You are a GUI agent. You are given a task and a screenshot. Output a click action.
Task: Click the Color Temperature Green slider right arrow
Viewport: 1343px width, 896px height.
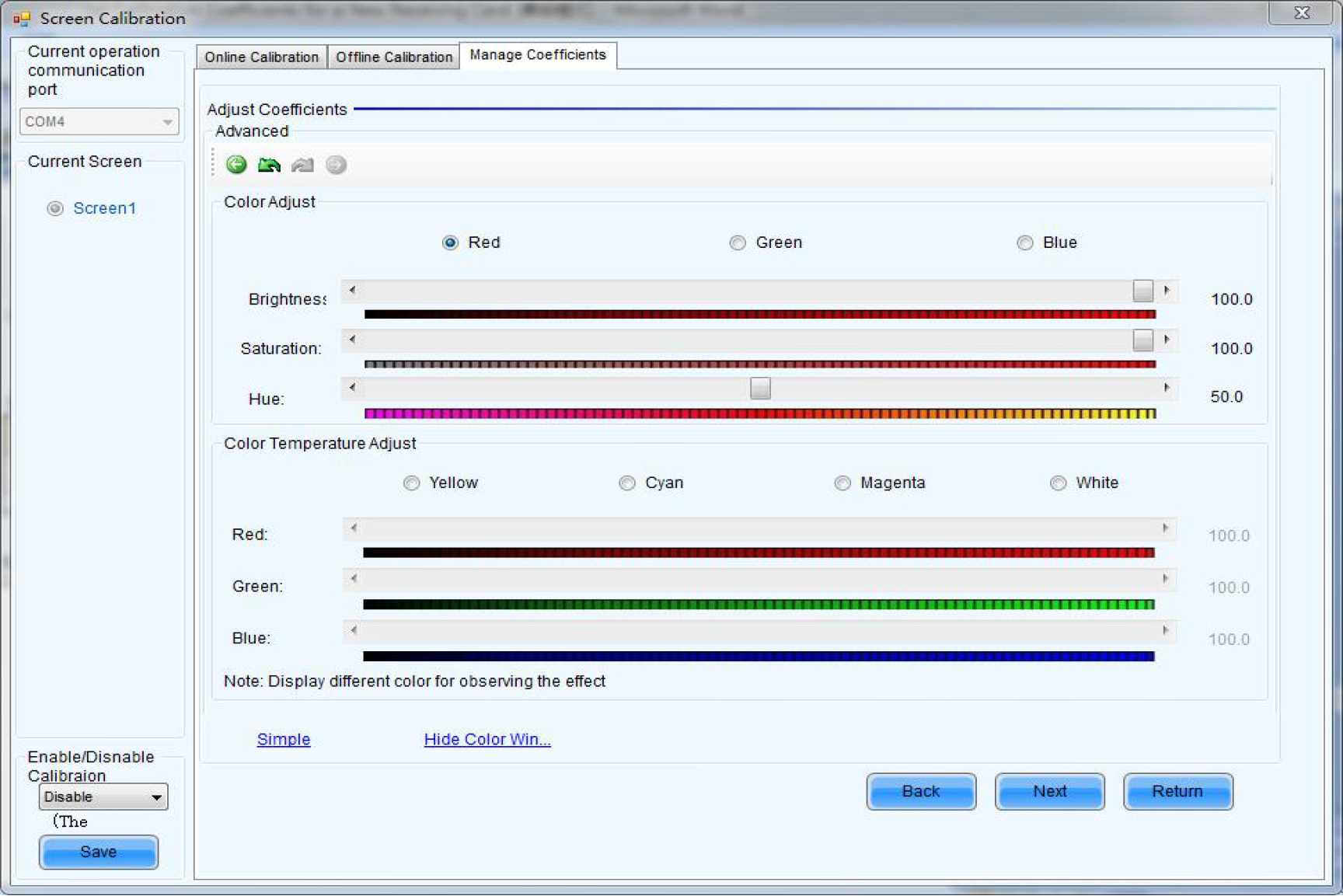point(1165,579)
